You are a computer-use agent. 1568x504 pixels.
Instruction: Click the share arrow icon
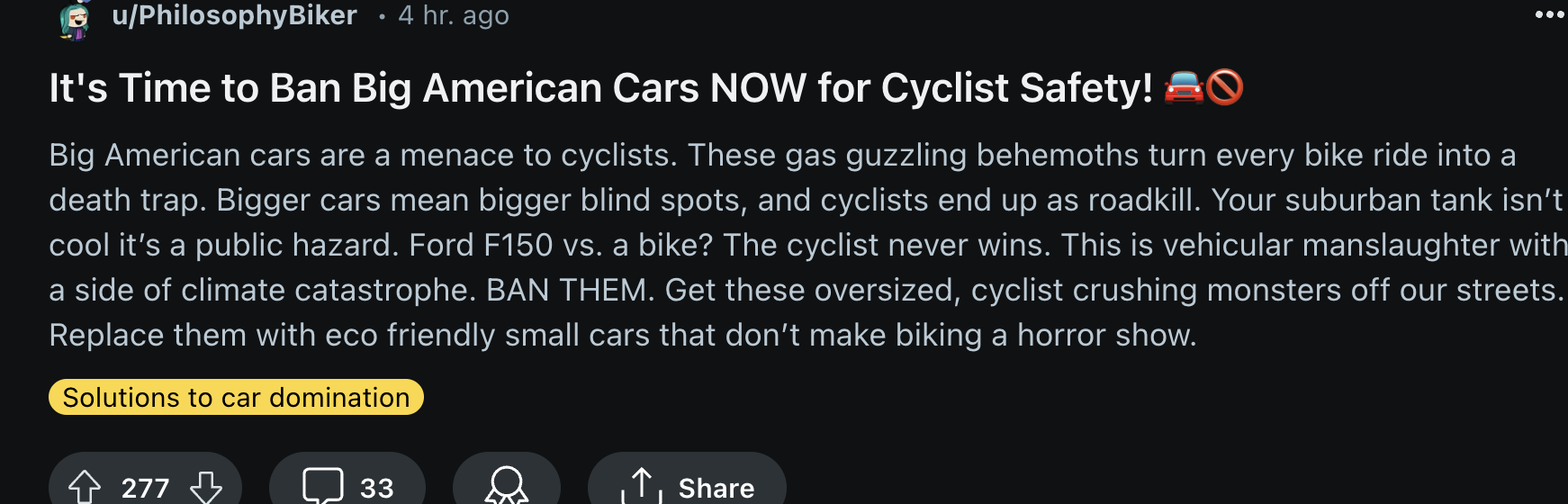tap(642, 485)
